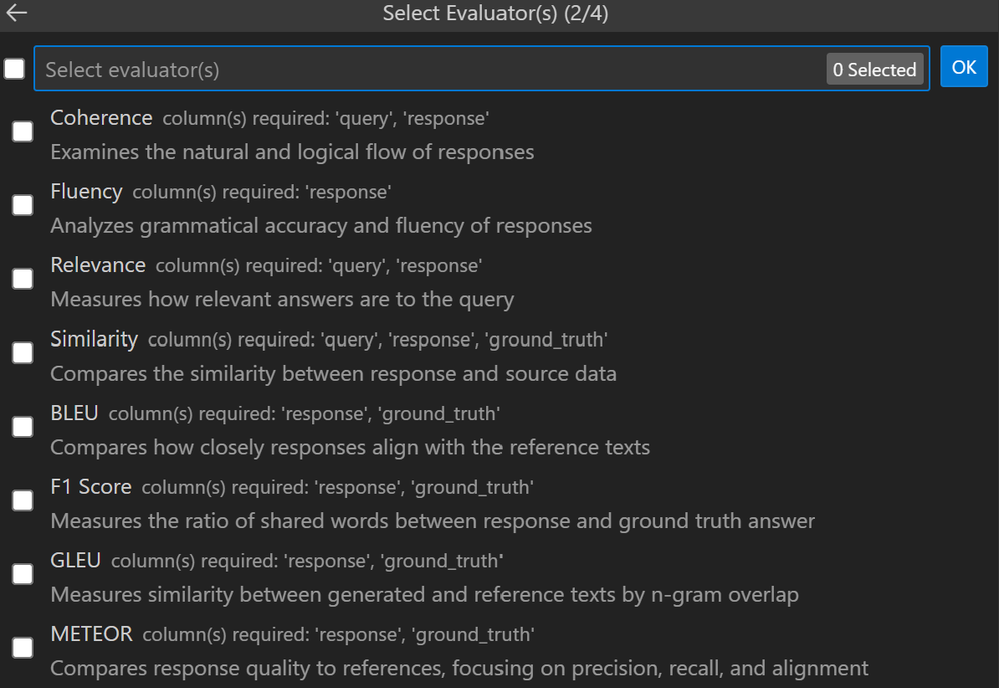Check the GLEU evaluator checkbox
The width and height of the screenshot is (999, 688).
[22, 574]
